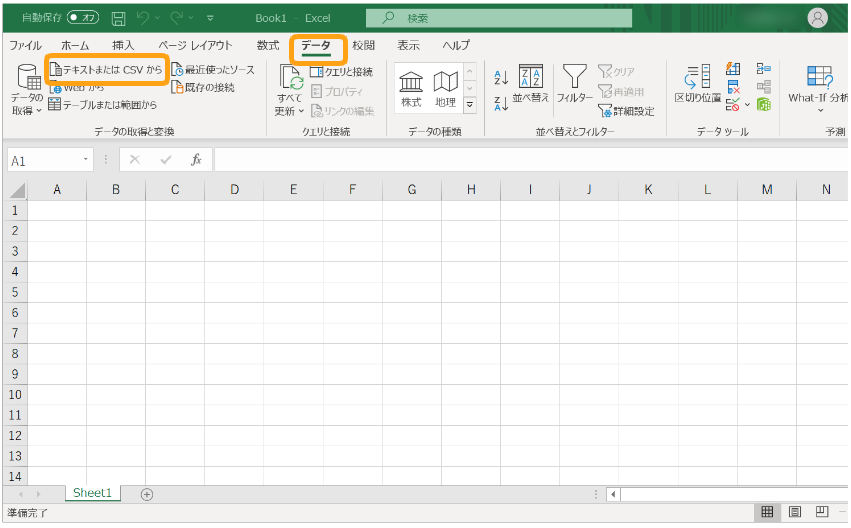Select the データ tab

(316, 46)
